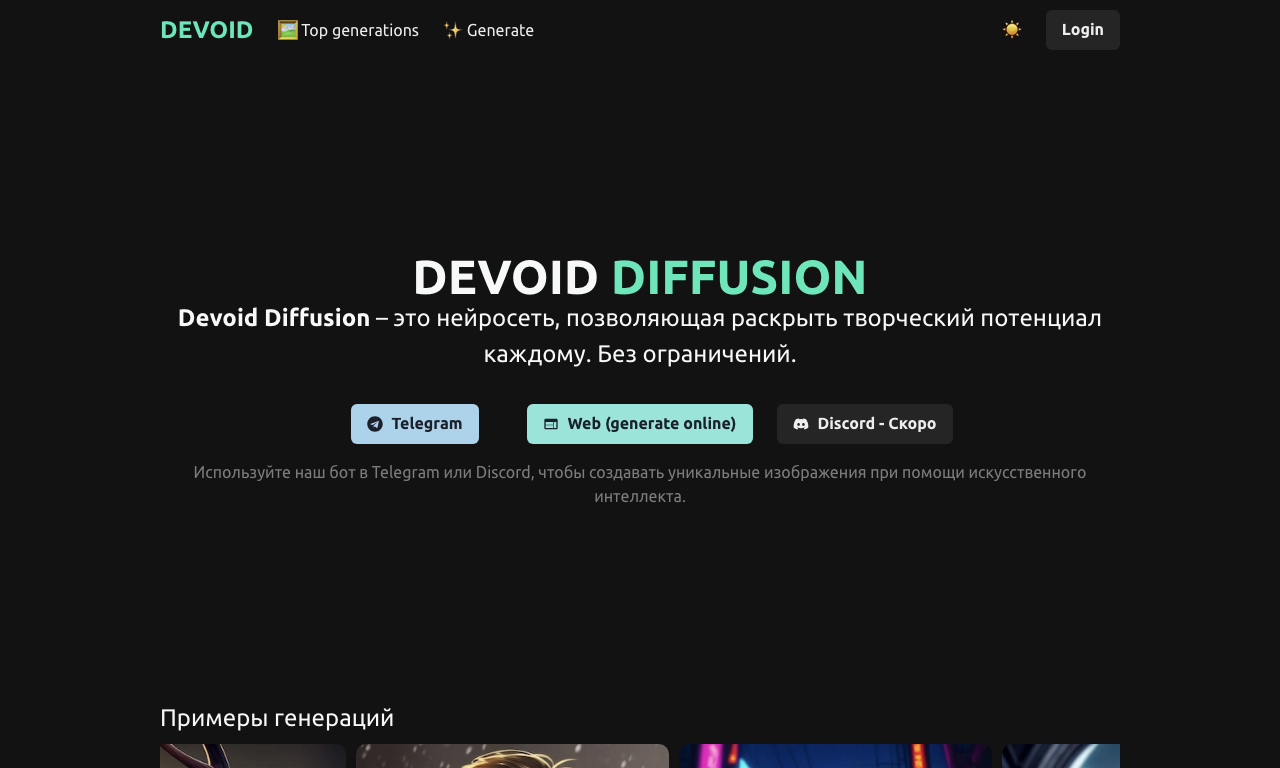The width and height of the screenshot is (1280, 768).
Task: Click the Login button
Action: click(x=1083, y=30)
